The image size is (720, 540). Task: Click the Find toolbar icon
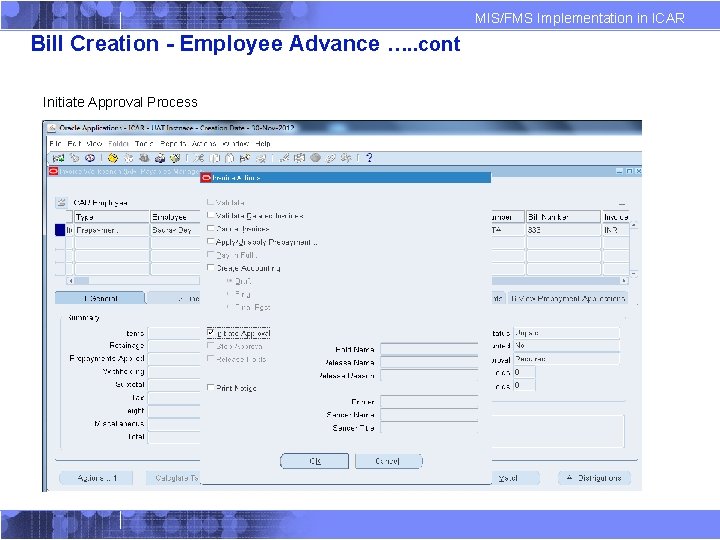pos(74,158)
